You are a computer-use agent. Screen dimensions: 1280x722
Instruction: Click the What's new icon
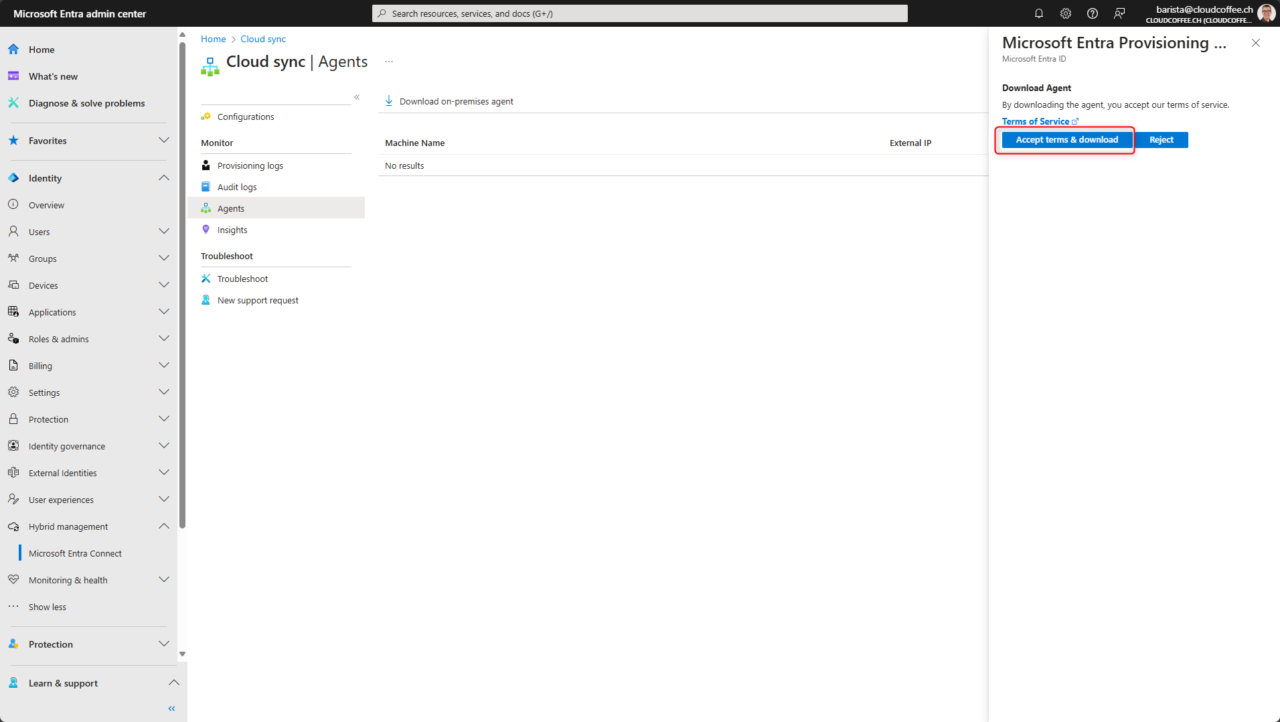click(x=13, y=76)
